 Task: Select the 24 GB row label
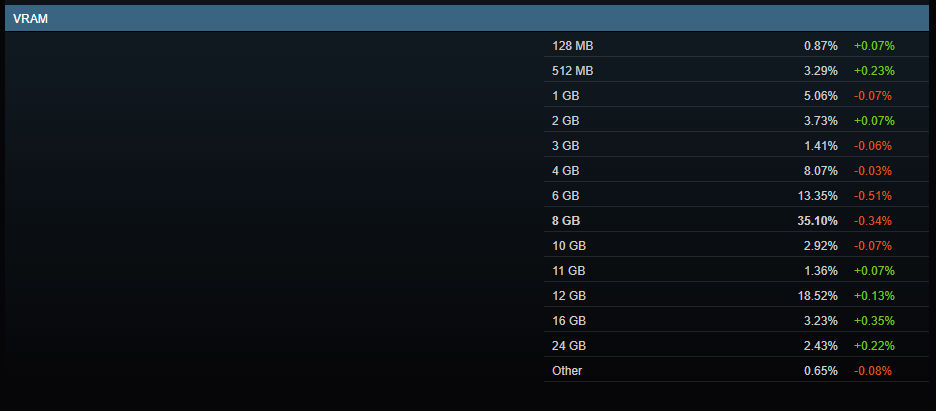[x=569, y=346]
